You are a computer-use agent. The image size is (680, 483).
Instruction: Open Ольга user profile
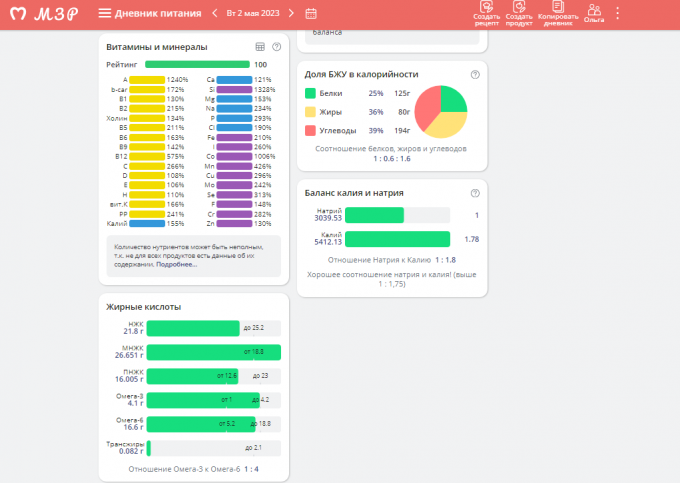pyautogui.click(x=594, y=13)
